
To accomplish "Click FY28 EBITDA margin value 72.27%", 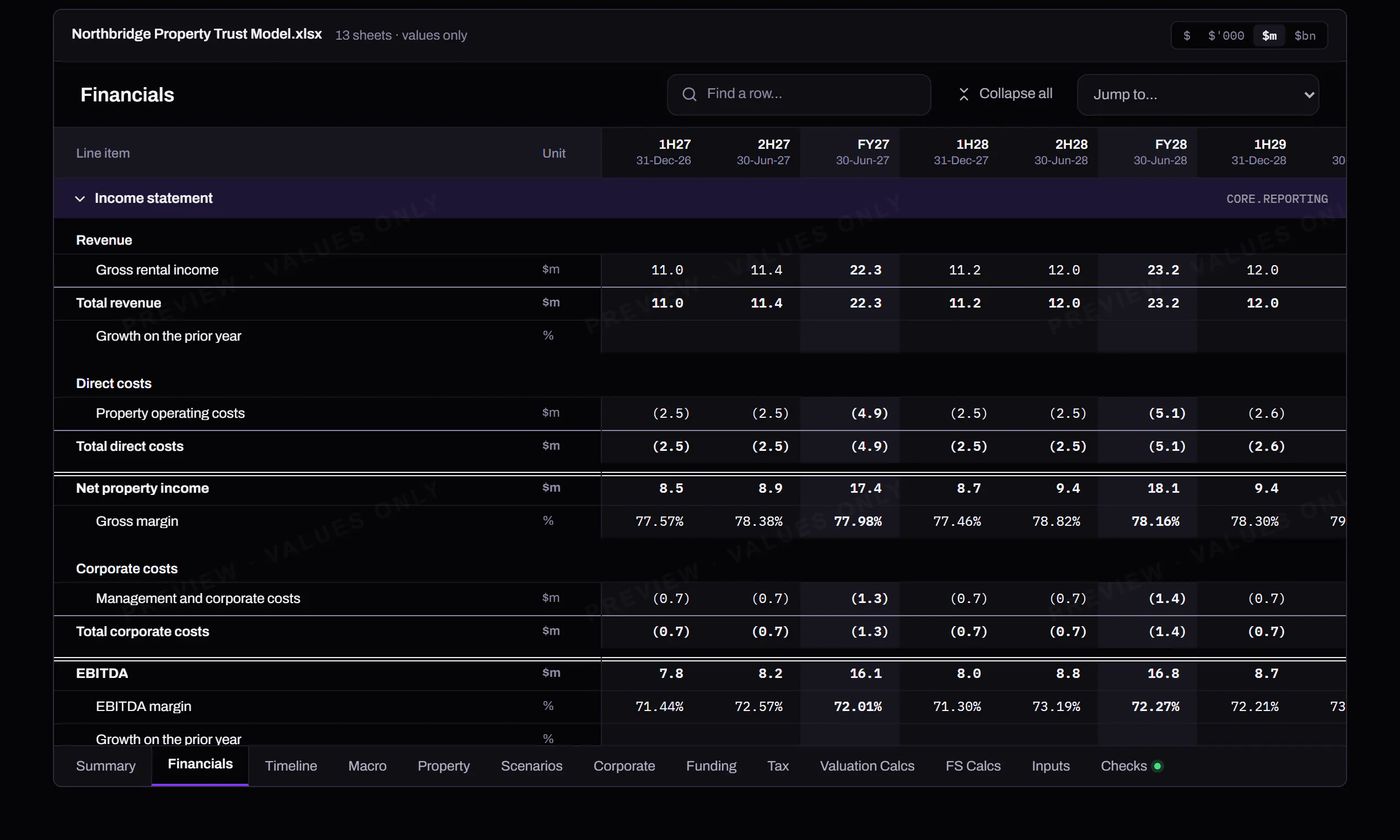I will (1155, 707).
